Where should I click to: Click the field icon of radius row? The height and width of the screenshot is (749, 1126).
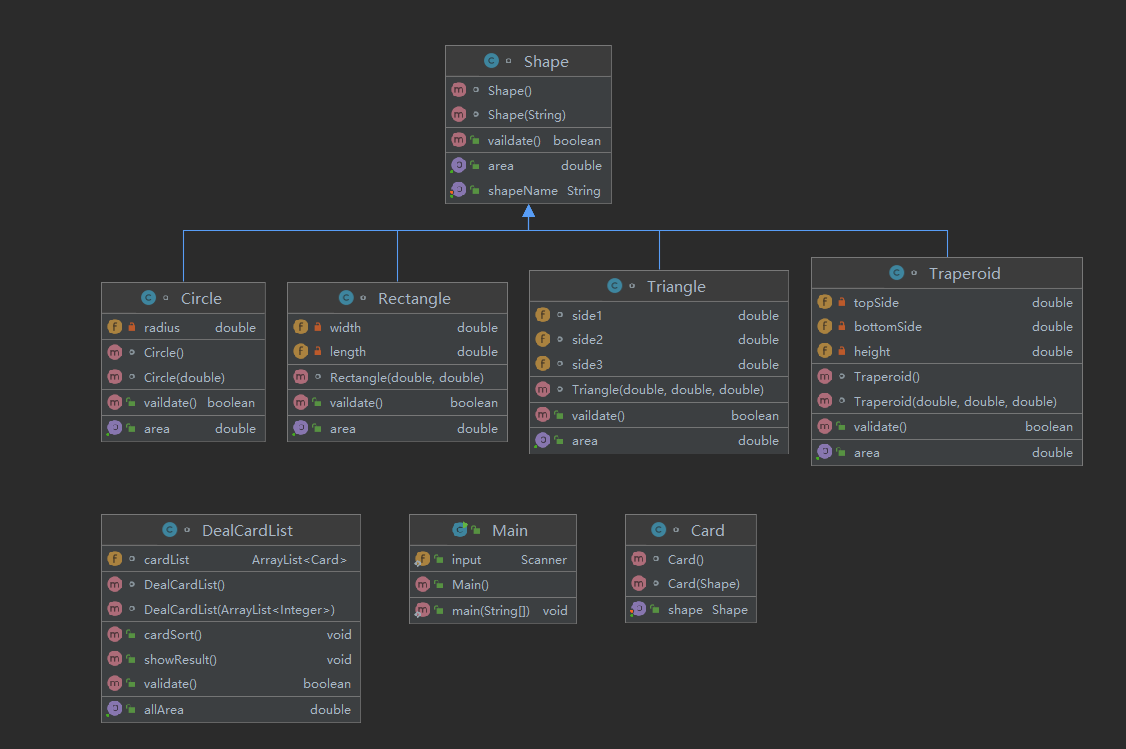[x=115, y=327]
